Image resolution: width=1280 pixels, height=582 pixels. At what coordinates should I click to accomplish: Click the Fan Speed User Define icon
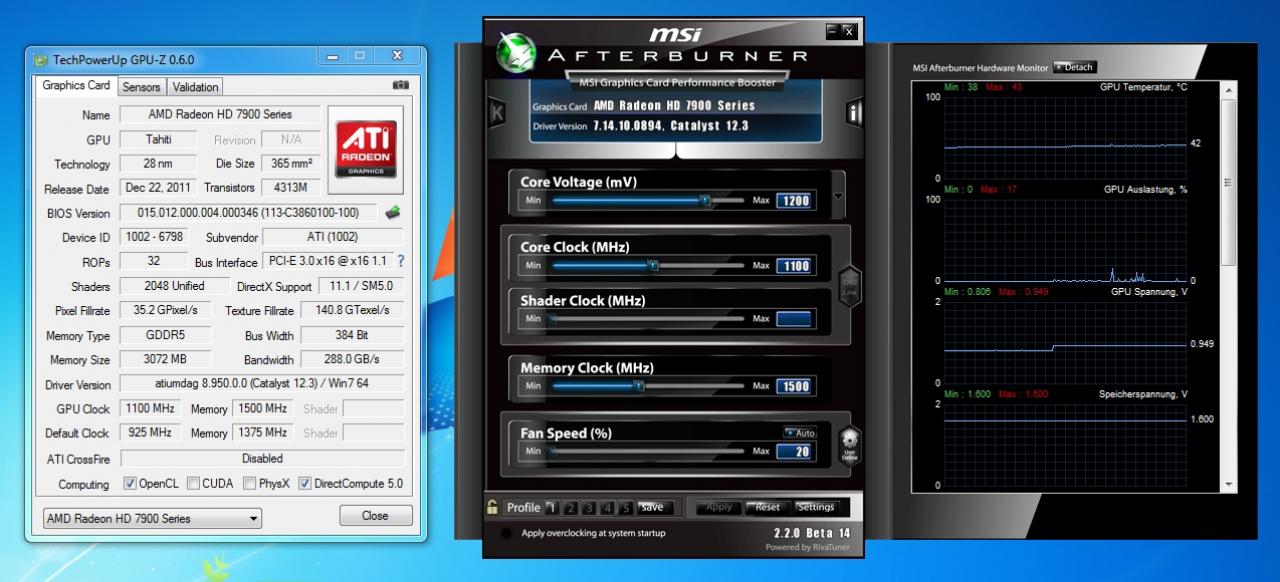849,444
